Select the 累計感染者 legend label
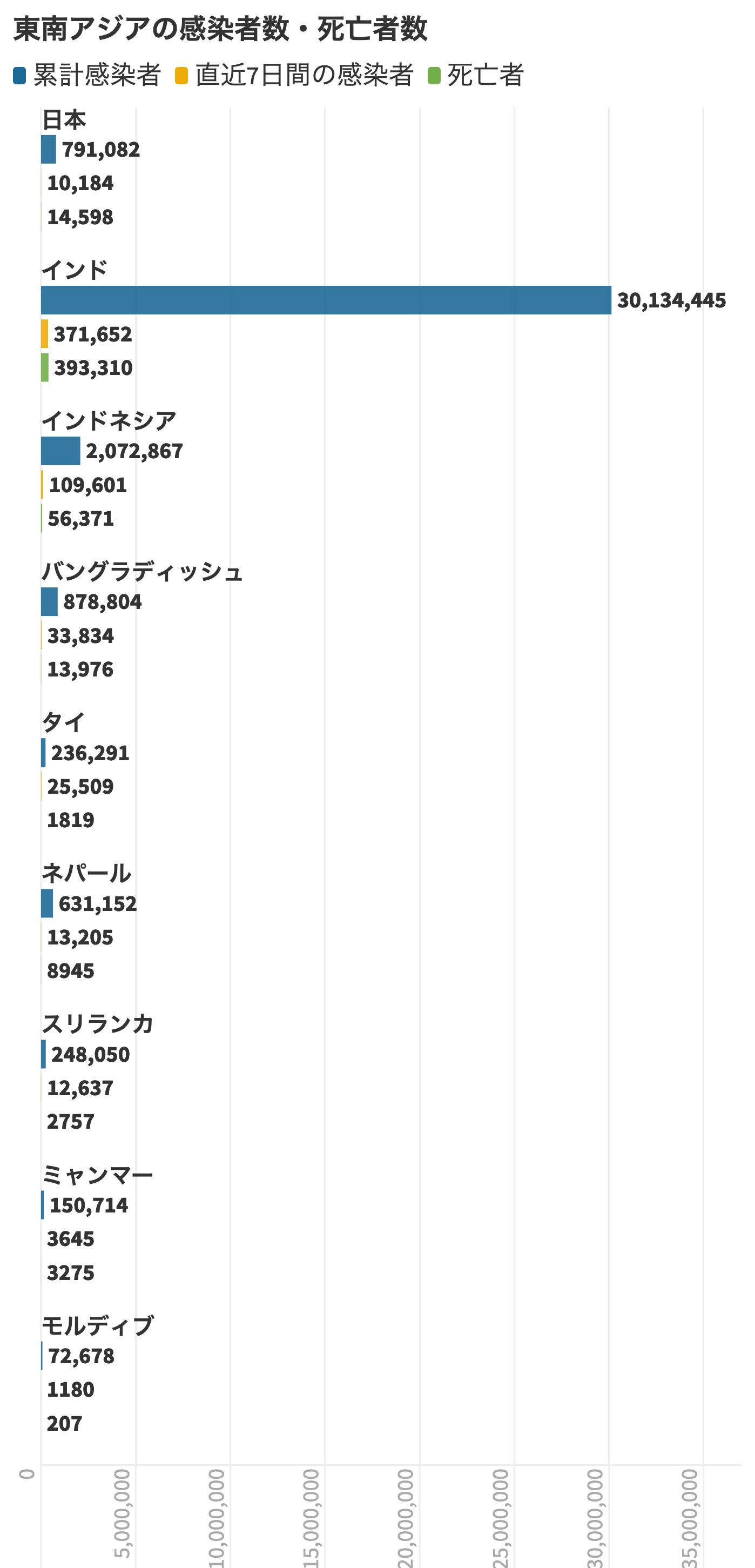The width and height of the screenshot is (755, 1568). (97, 76)
